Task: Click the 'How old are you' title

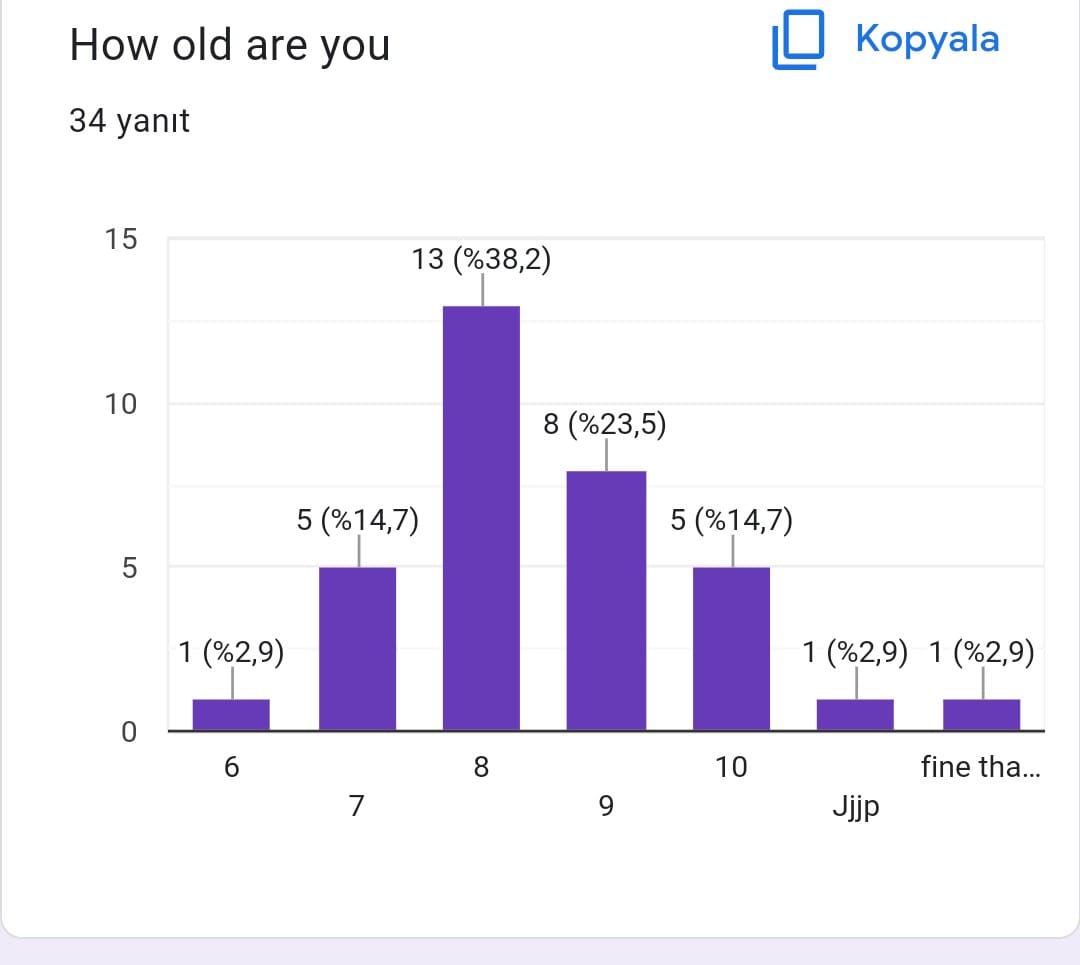Action: [x=229, y=46]
